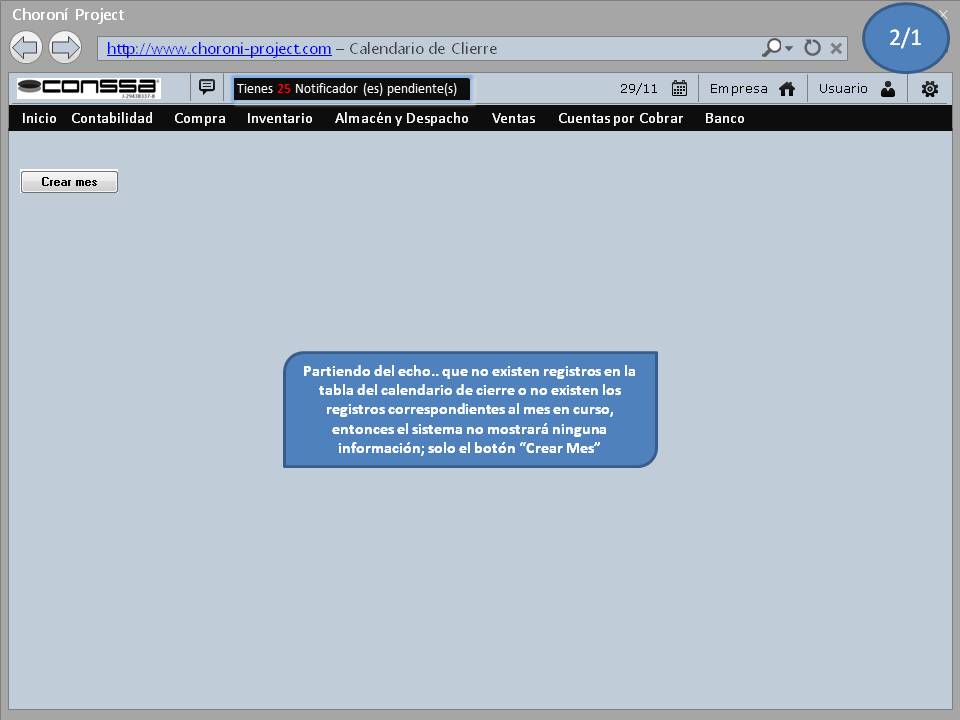Open the Inventario menu
960x720 pixels.
click(x=280, y=118)
